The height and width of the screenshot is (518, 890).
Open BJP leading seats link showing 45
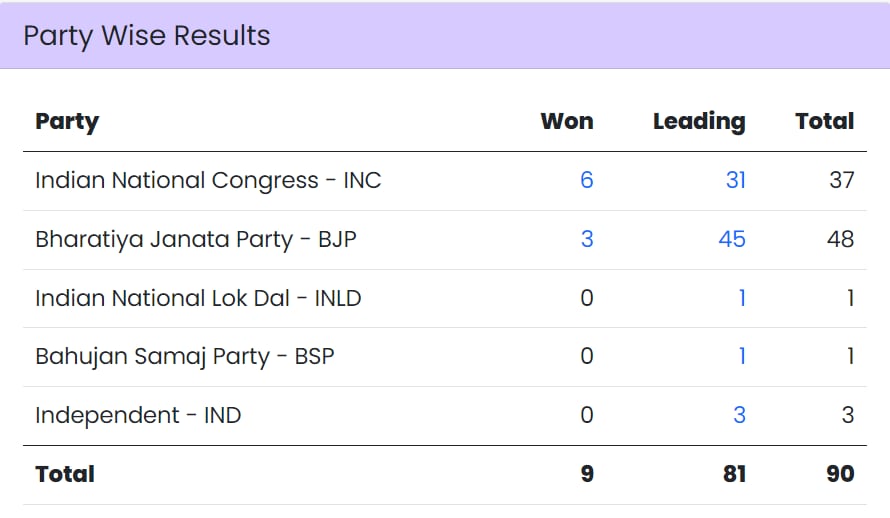(x=732, y=240)
